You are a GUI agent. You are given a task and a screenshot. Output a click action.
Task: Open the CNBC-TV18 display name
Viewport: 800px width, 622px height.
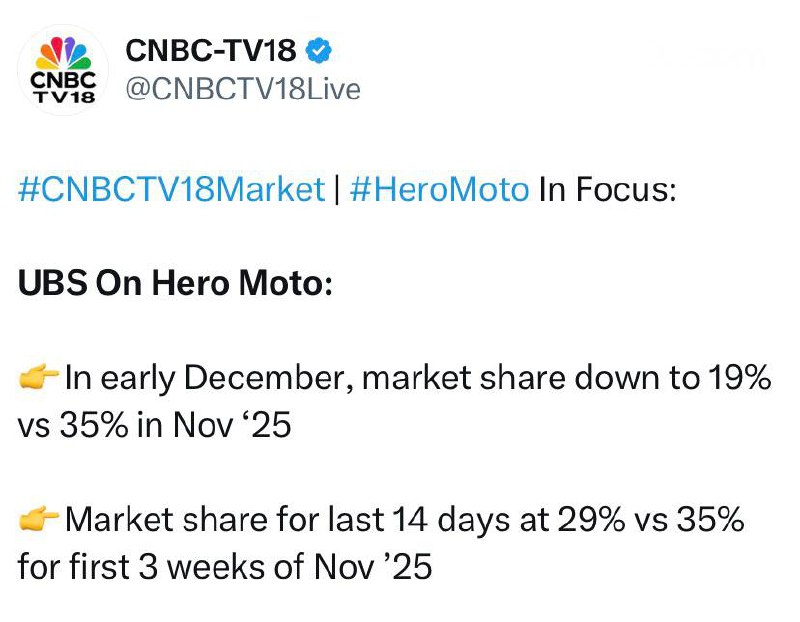tap(210, 48)
